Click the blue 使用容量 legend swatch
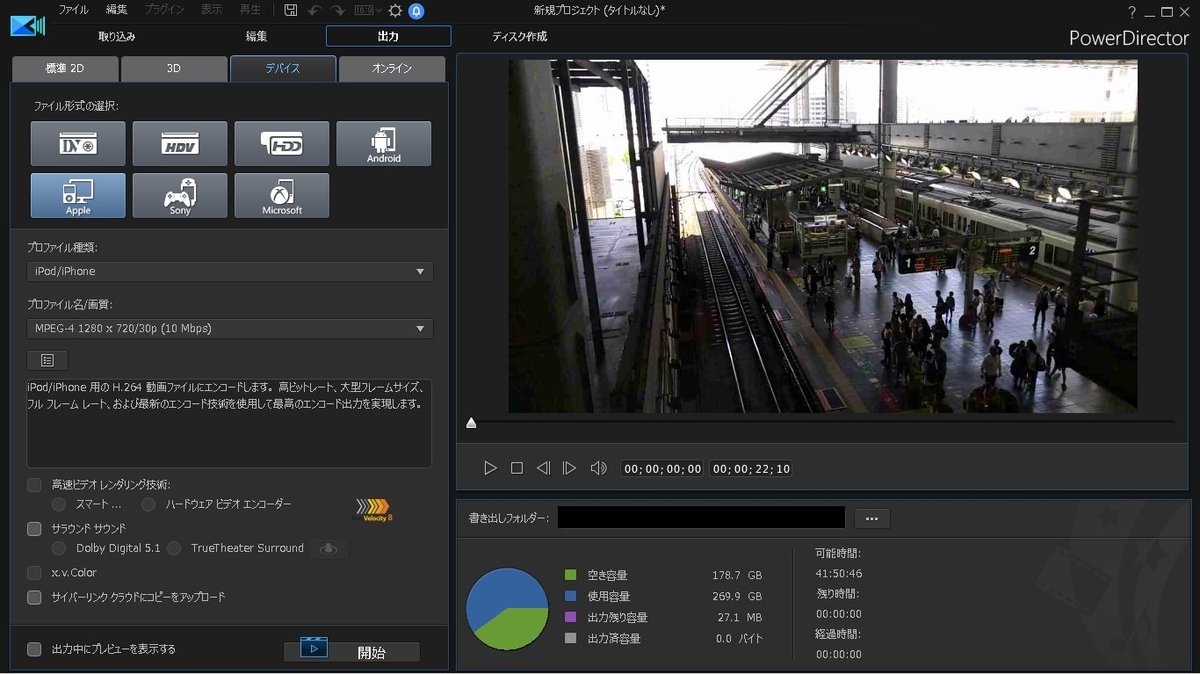The height and width of the screenshot is (674, 1200). 571,596
